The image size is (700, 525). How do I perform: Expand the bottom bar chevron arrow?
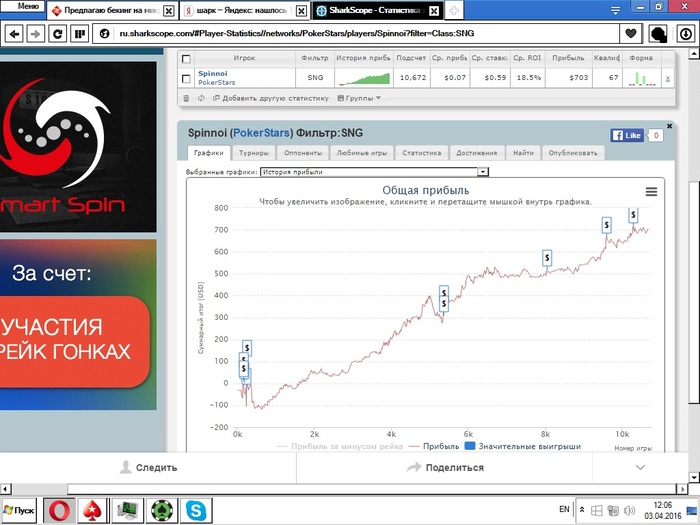[x=640, y=467]
